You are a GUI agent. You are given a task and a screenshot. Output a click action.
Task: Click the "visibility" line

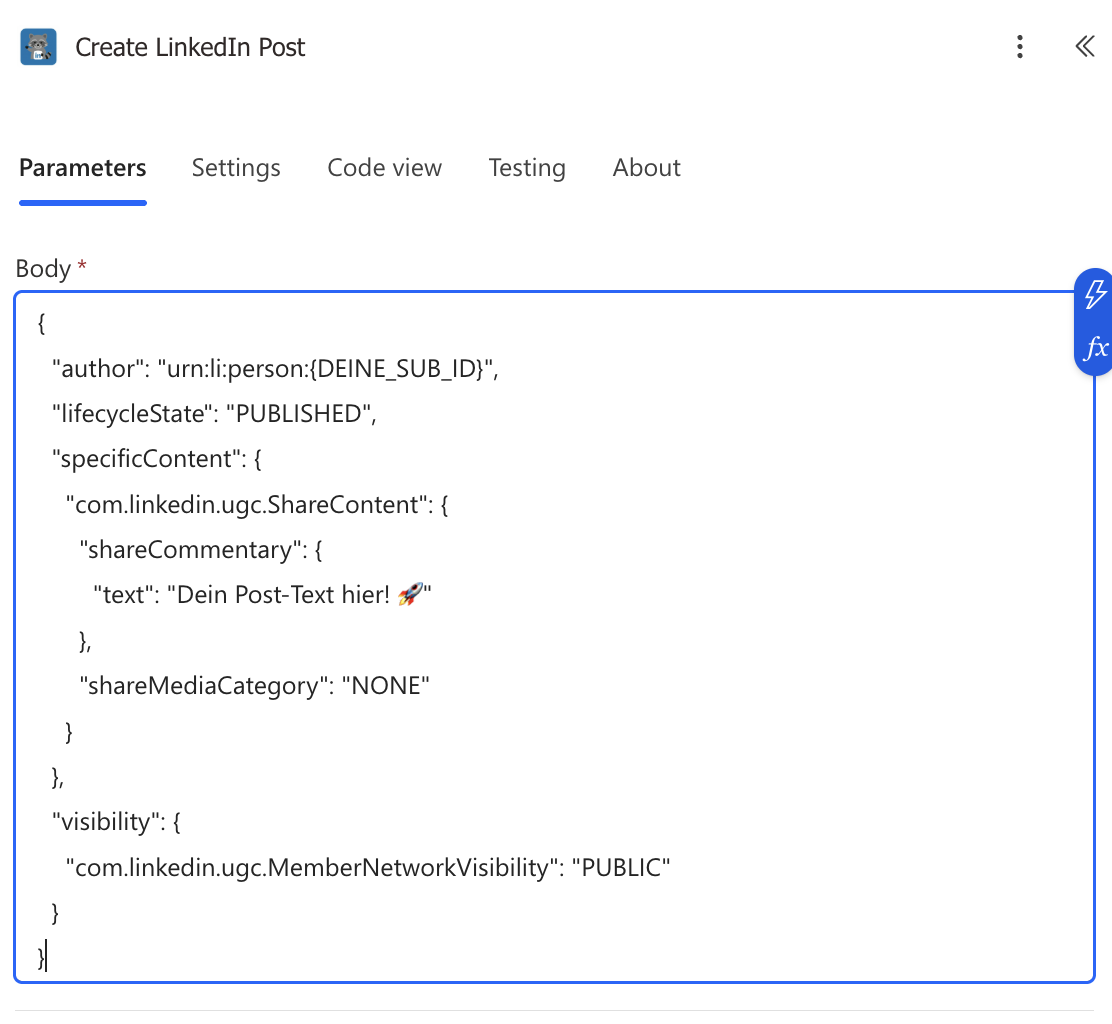click(116, 822)
